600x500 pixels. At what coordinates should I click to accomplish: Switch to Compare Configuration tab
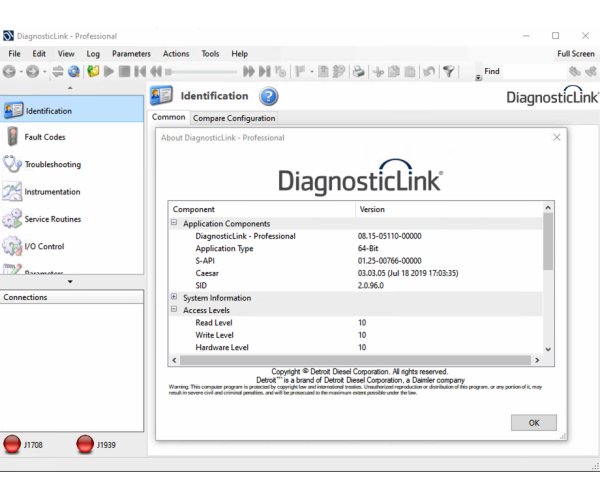[234, 118]
